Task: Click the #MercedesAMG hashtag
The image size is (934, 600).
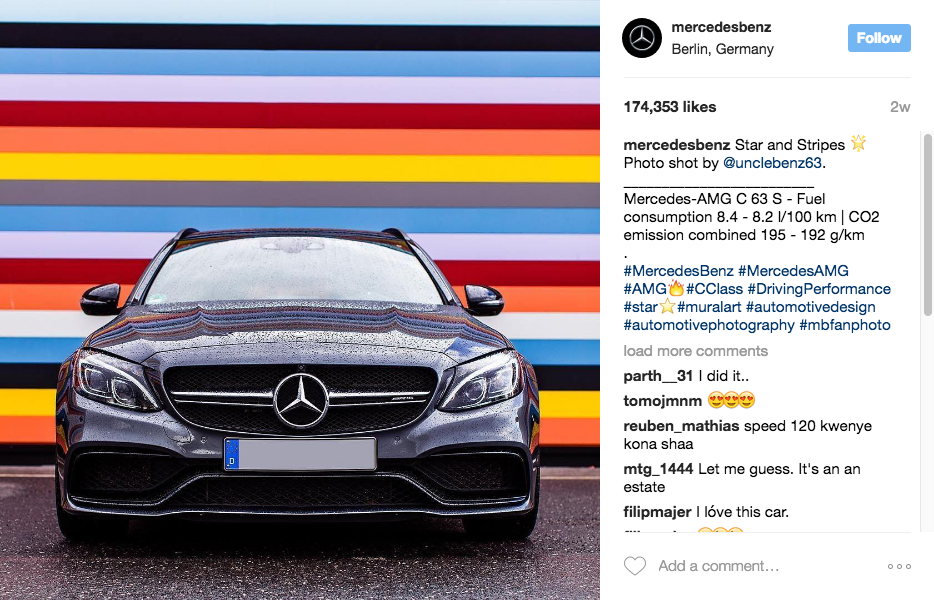Action: click(793, 271)
